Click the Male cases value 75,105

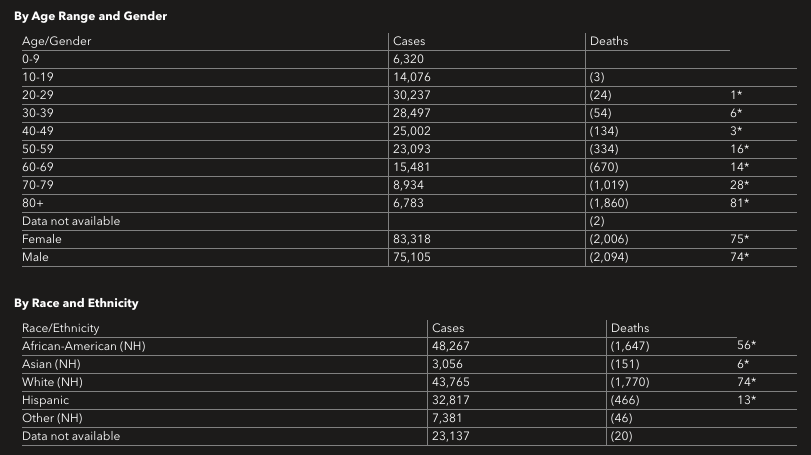[412, 257]
